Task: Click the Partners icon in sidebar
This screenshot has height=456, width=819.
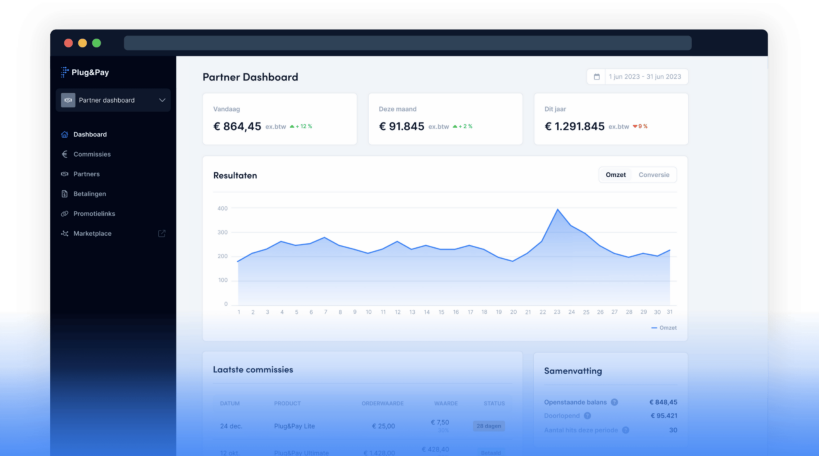Action: [x=65, y=174]
